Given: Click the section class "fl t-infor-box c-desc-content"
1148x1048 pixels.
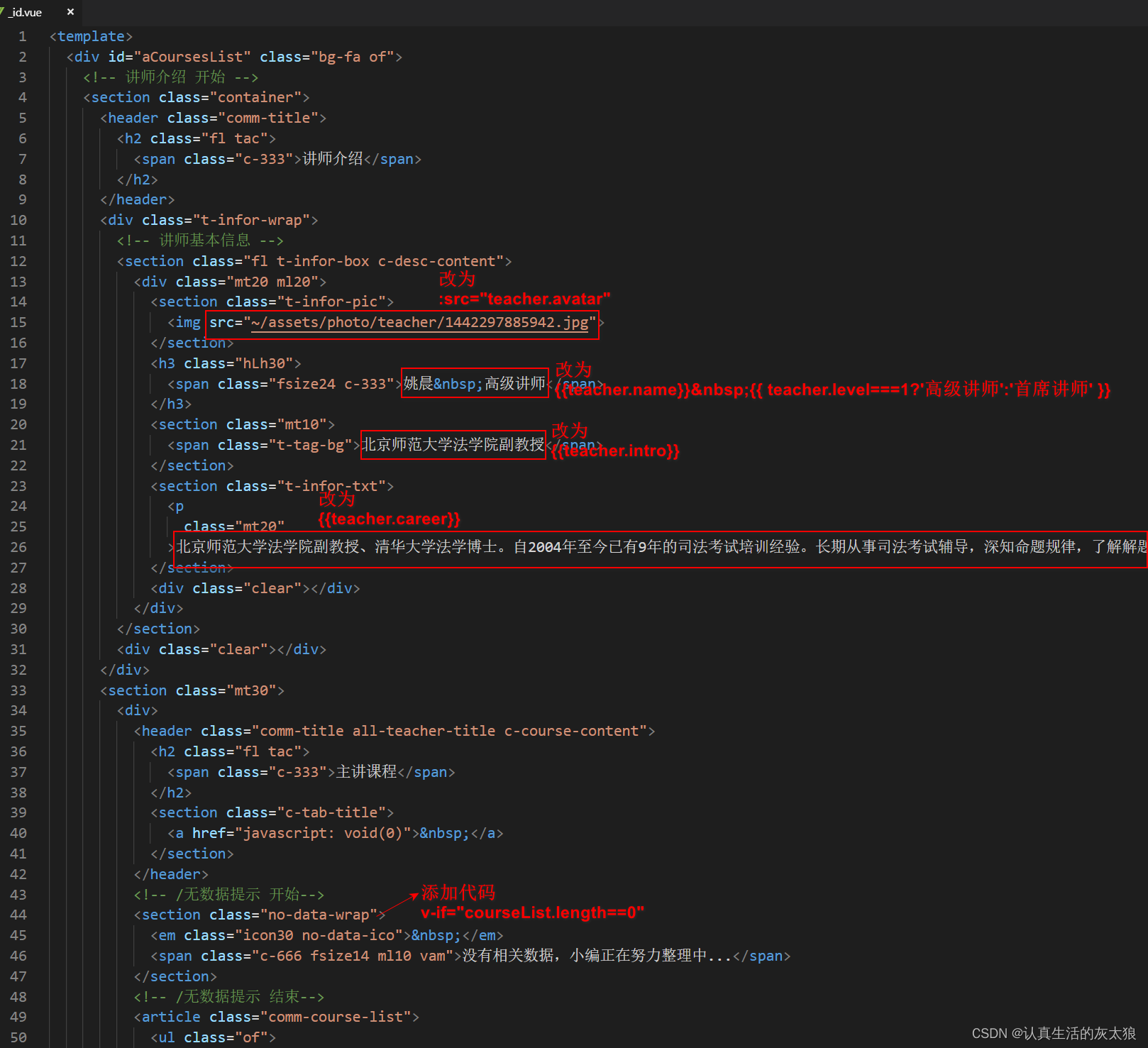Looking at the screenshot, I should (314, 261).
